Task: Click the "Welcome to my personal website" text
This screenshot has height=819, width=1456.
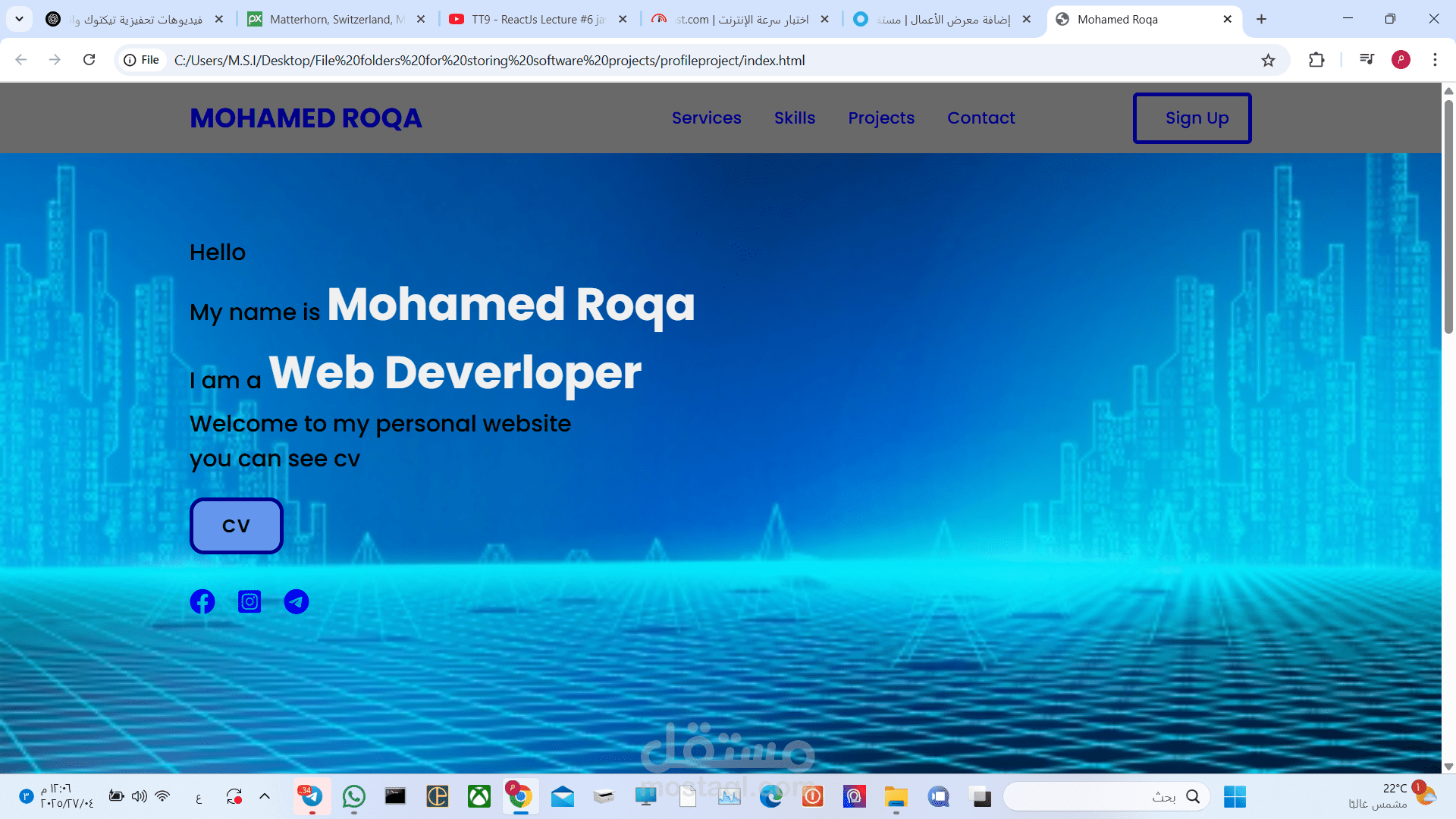Action: (x=380, y=423)
